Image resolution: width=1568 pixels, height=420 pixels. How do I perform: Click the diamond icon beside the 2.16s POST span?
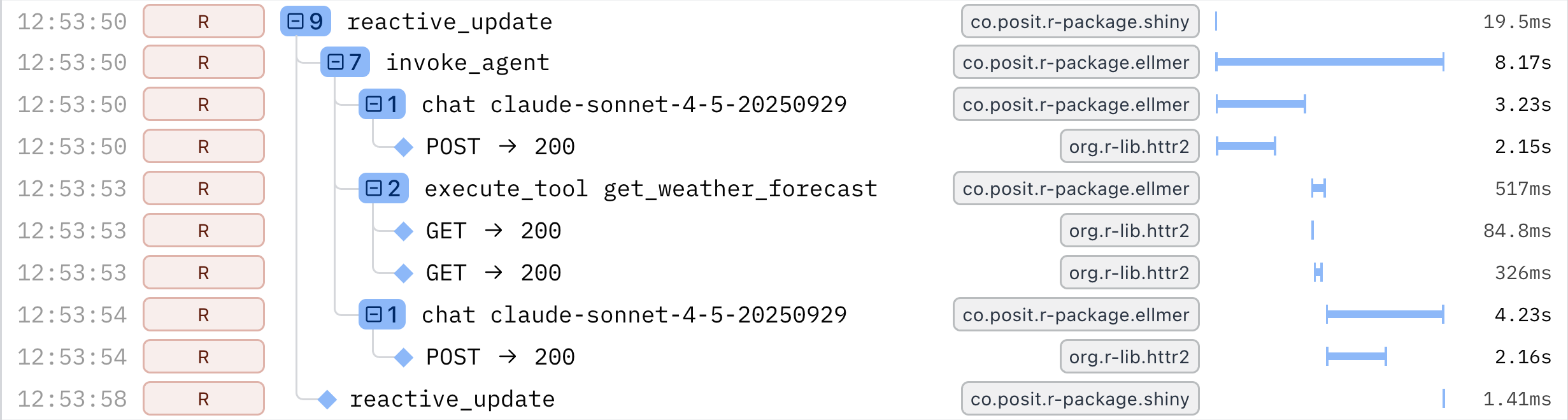click(404, 357)
